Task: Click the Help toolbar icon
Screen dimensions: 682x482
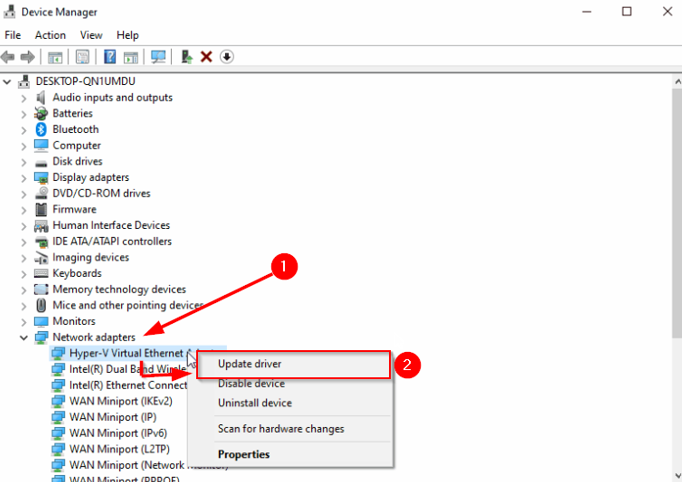Action: pos(109,57)
